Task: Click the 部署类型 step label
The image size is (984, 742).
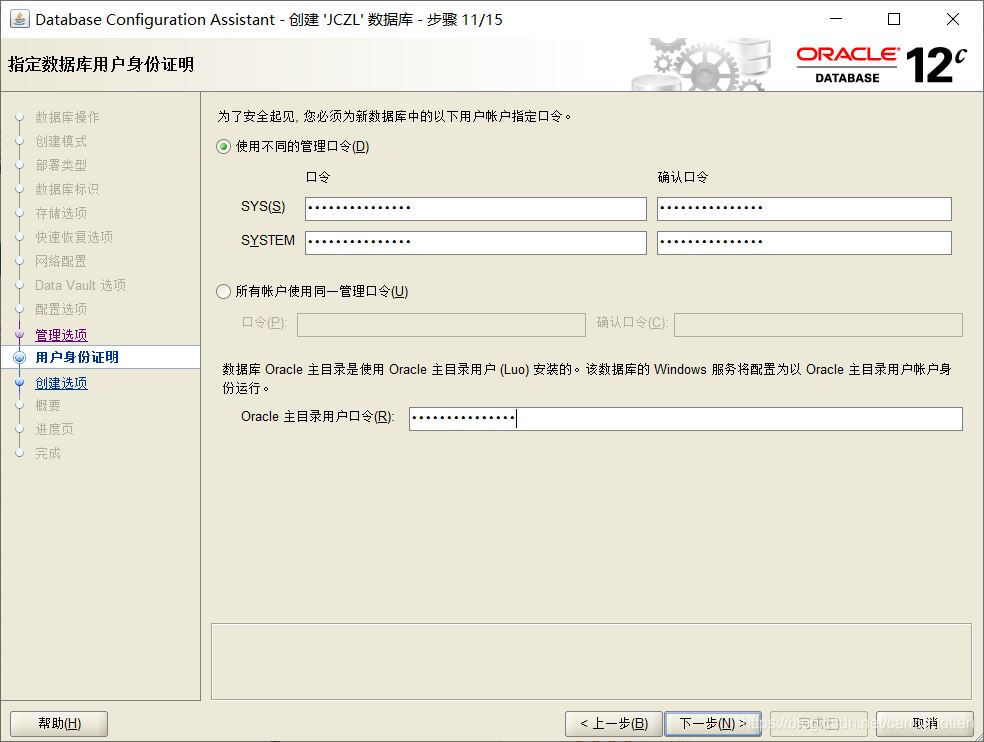Action: (61, 165)
